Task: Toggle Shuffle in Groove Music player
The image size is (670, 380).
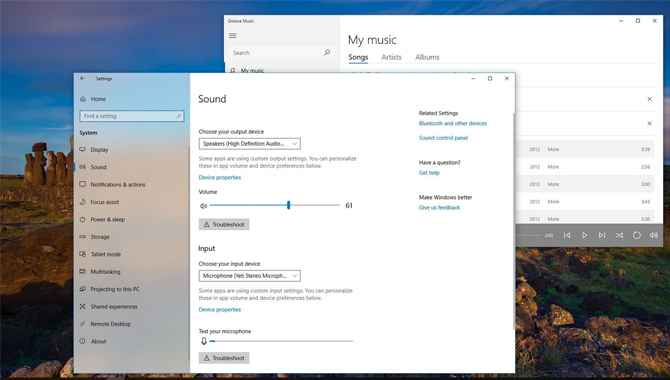Action: coord(619,236)
